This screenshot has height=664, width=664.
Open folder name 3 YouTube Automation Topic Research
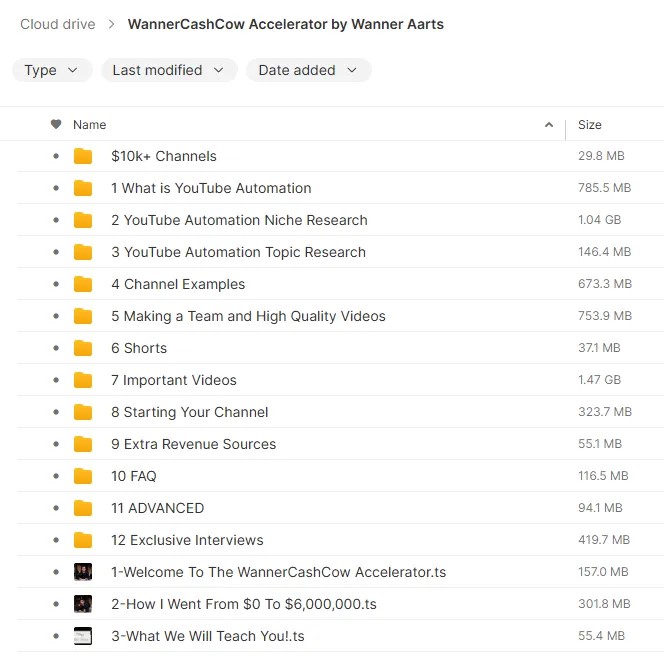click(238, 252)
